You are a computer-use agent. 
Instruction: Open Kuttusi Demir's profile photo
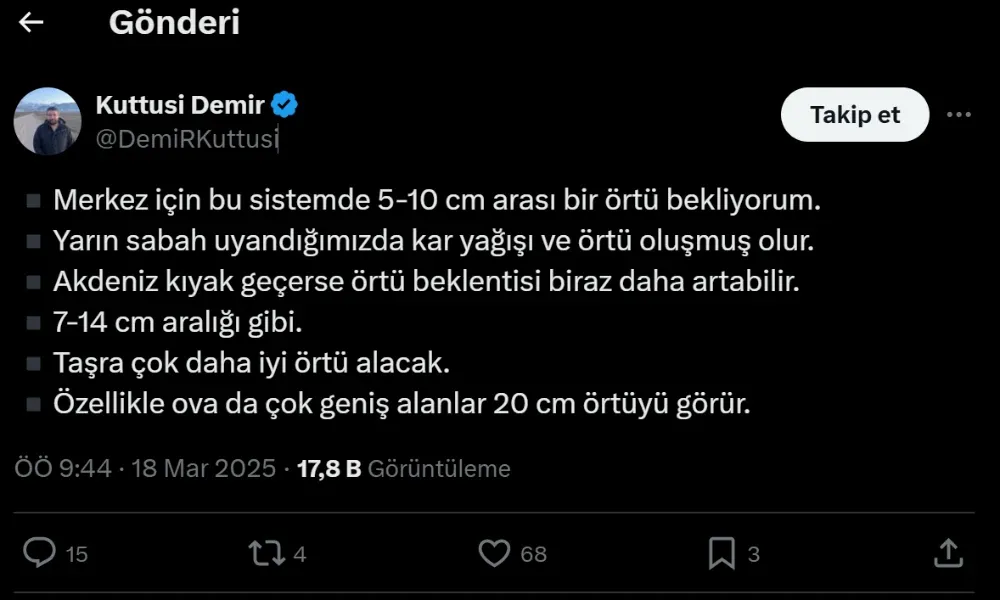46,121
